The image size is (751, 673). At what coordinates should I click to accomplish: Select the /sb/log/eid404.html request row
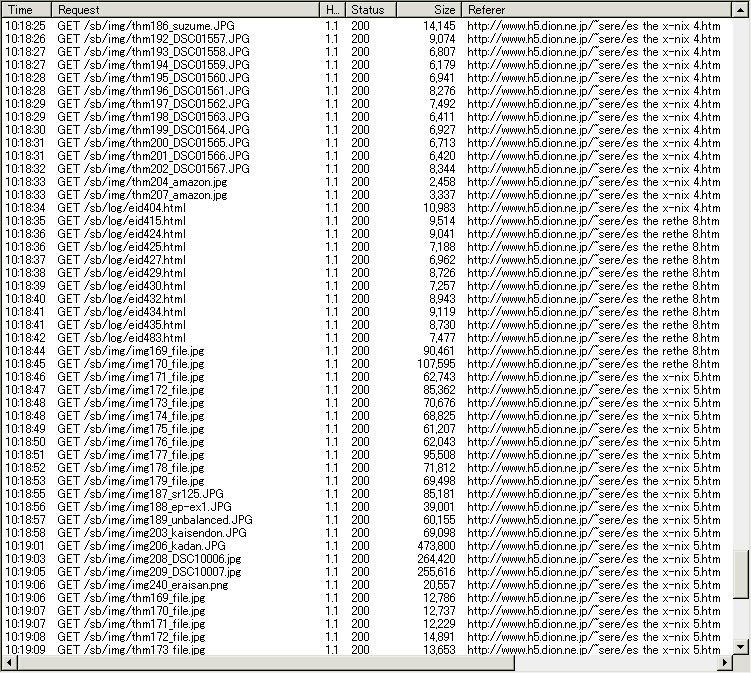(x=366, y=208)
